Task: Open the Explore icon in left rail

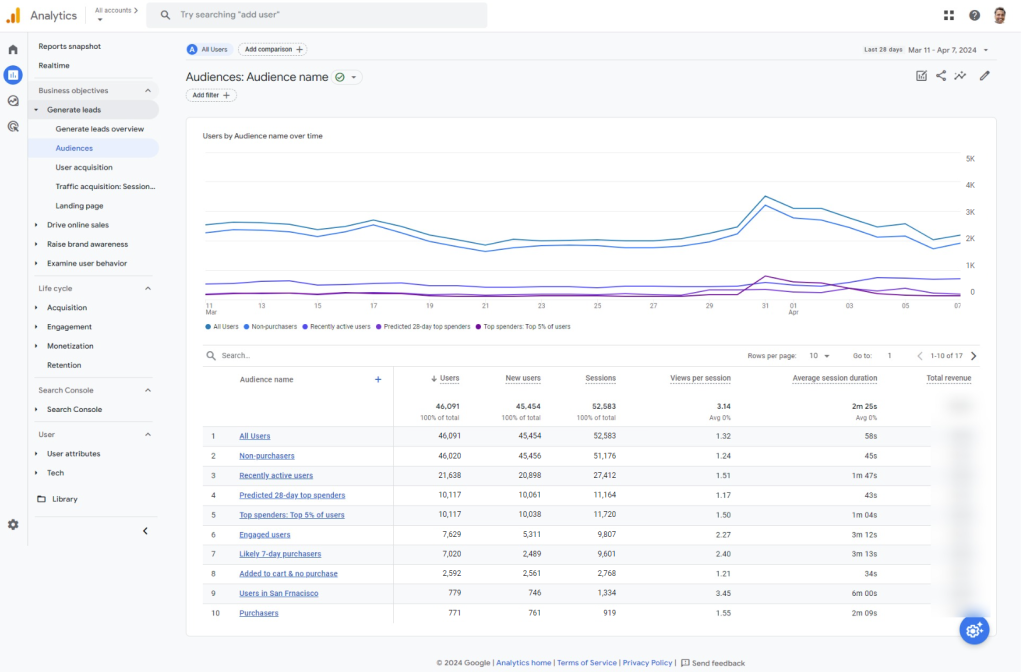Action: point(13,101)
